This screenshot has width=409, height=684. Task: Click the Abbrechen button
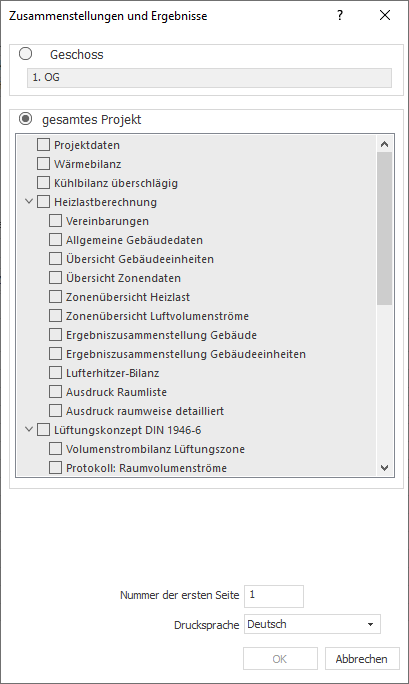[x=362, y=658]
